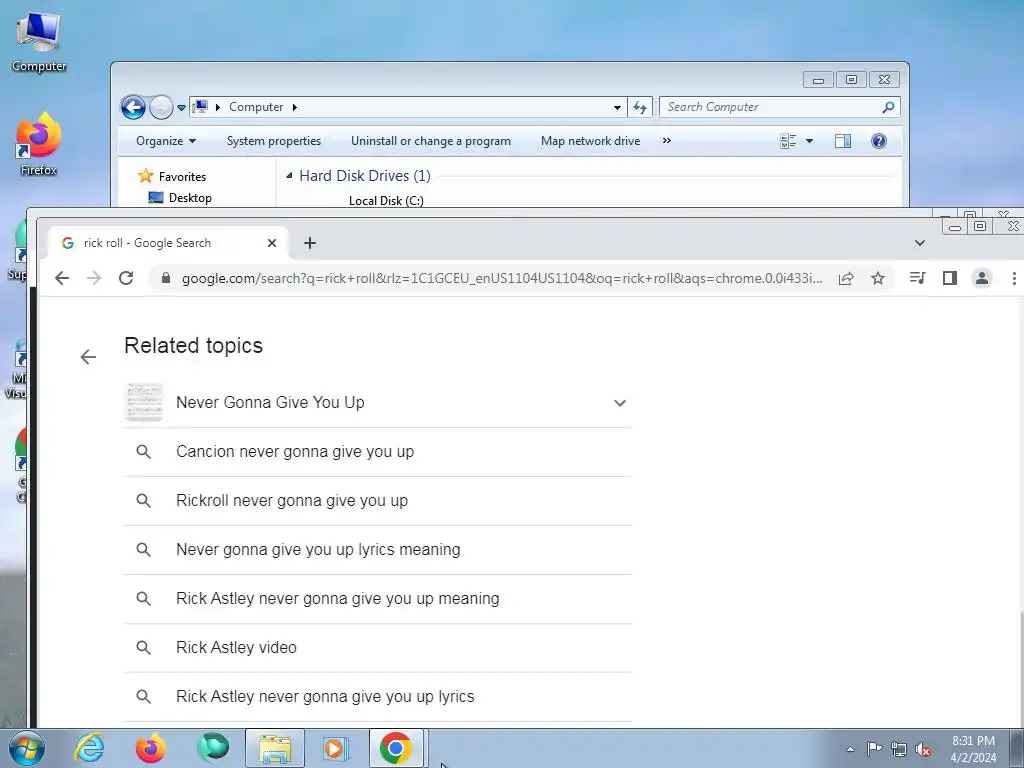Open Chrome side panel
The width and height of the screenshot is (1024, 768).
click(x=950, y=278)
